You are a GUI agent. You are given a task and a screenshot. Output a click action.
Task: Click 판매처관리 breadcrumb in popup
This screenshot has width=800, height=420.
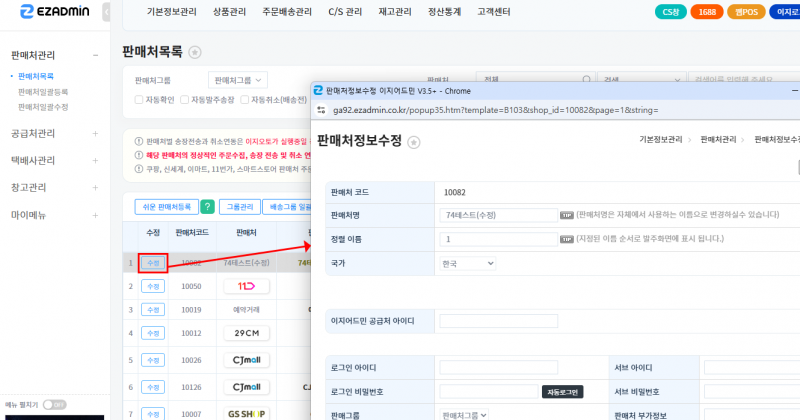718,139
